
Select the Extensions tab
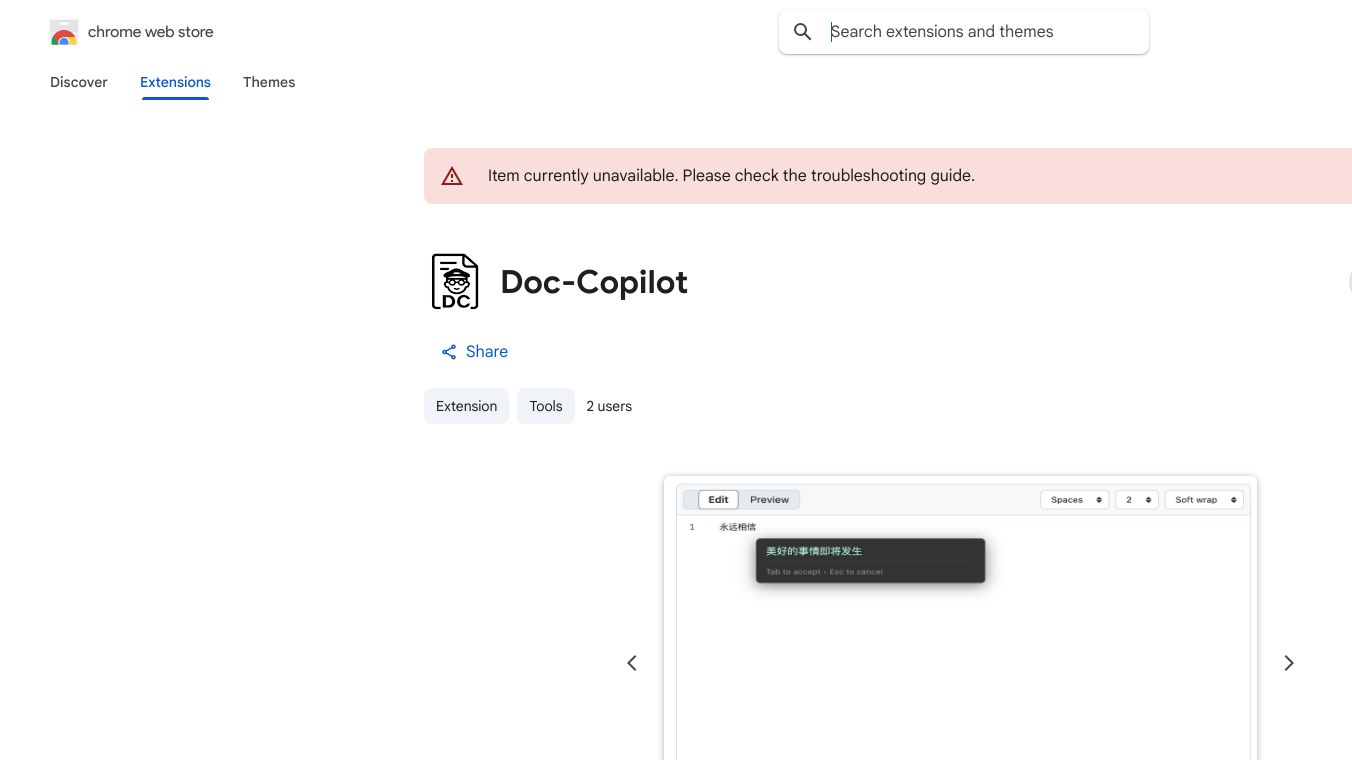pos(175,82)
